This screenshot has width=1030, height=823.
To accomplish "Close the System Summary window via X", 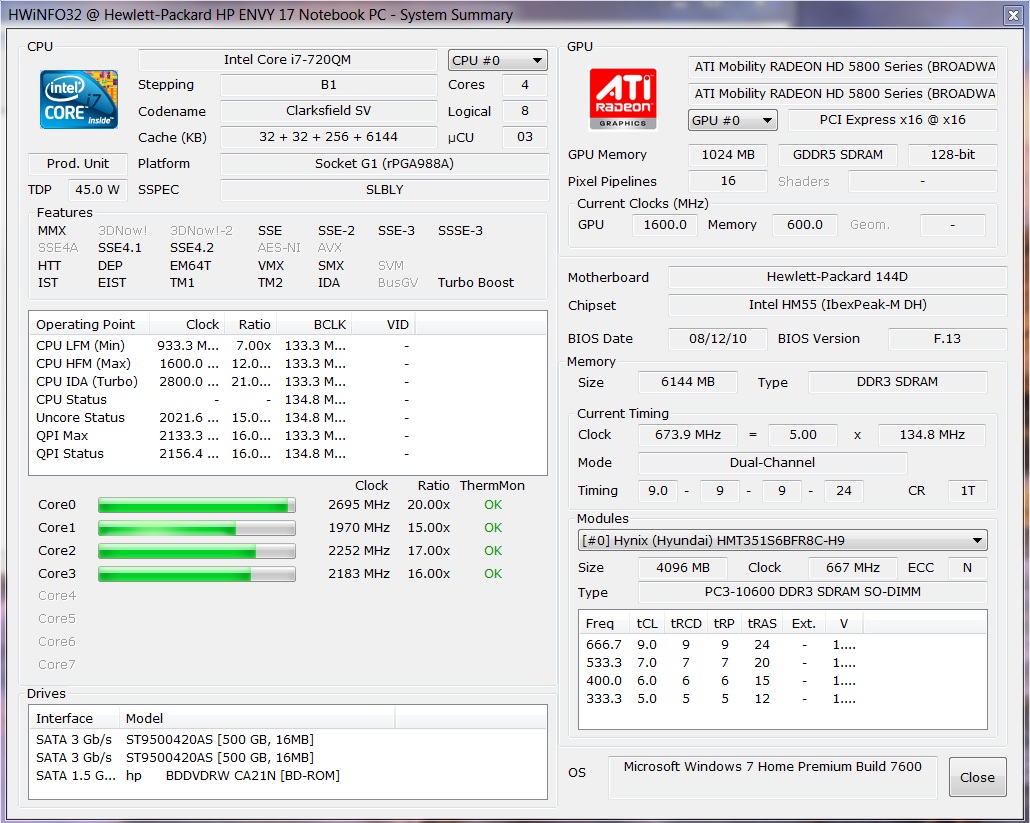I will tap(1013, 16).
